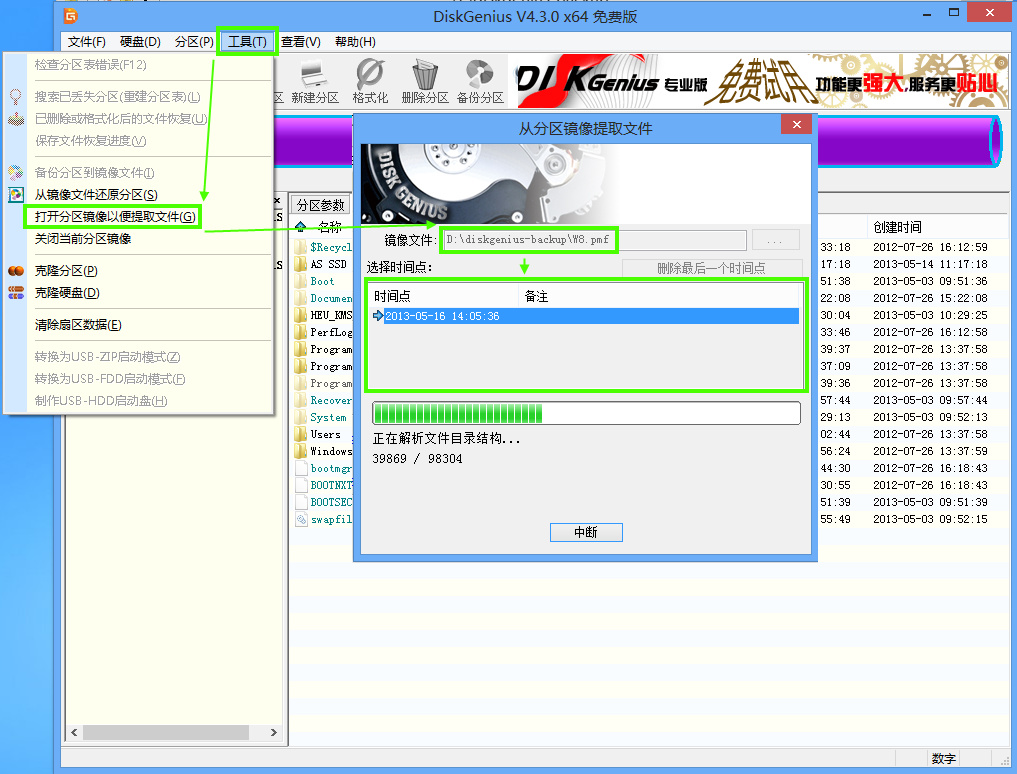Open the 文件(F) menu
1017x774 pixels.
(x=86, y=42)
